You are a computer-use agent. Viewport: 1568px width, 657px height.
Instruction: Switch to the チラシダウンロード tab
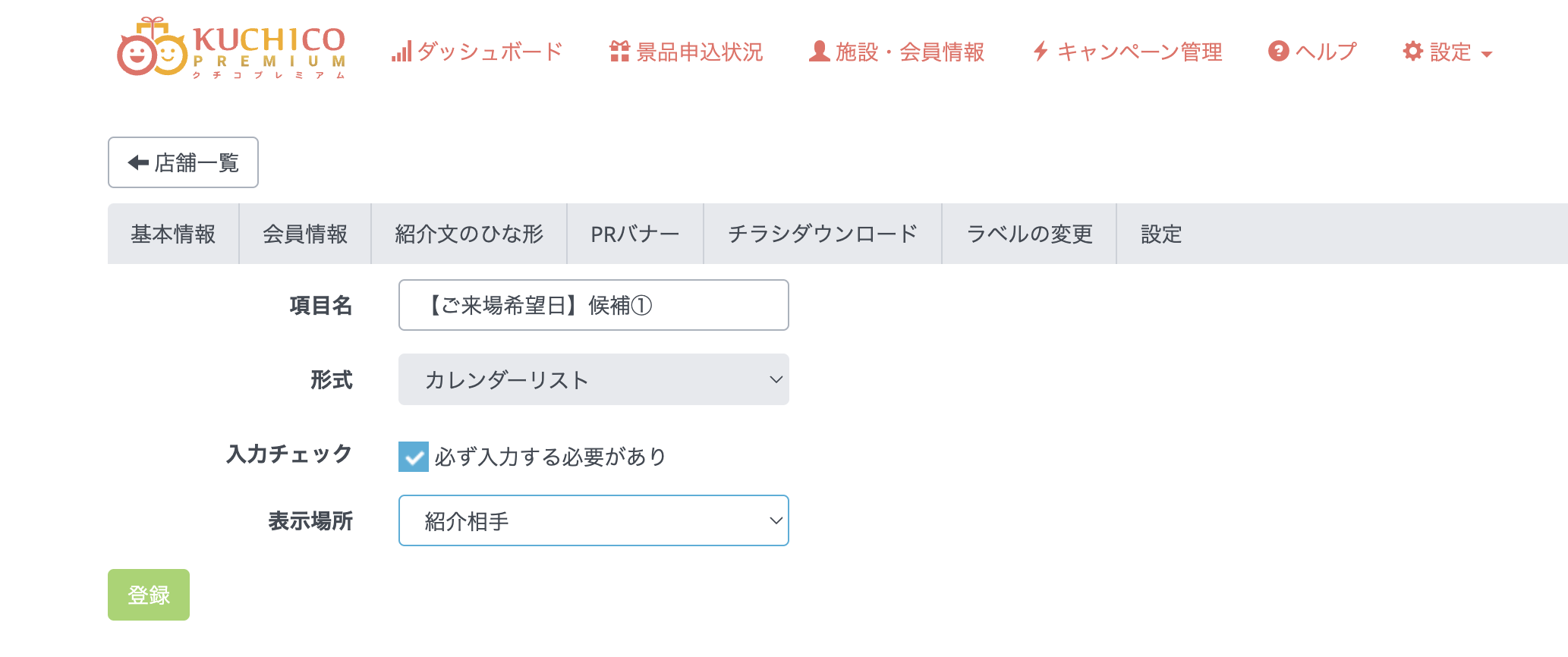823,234
